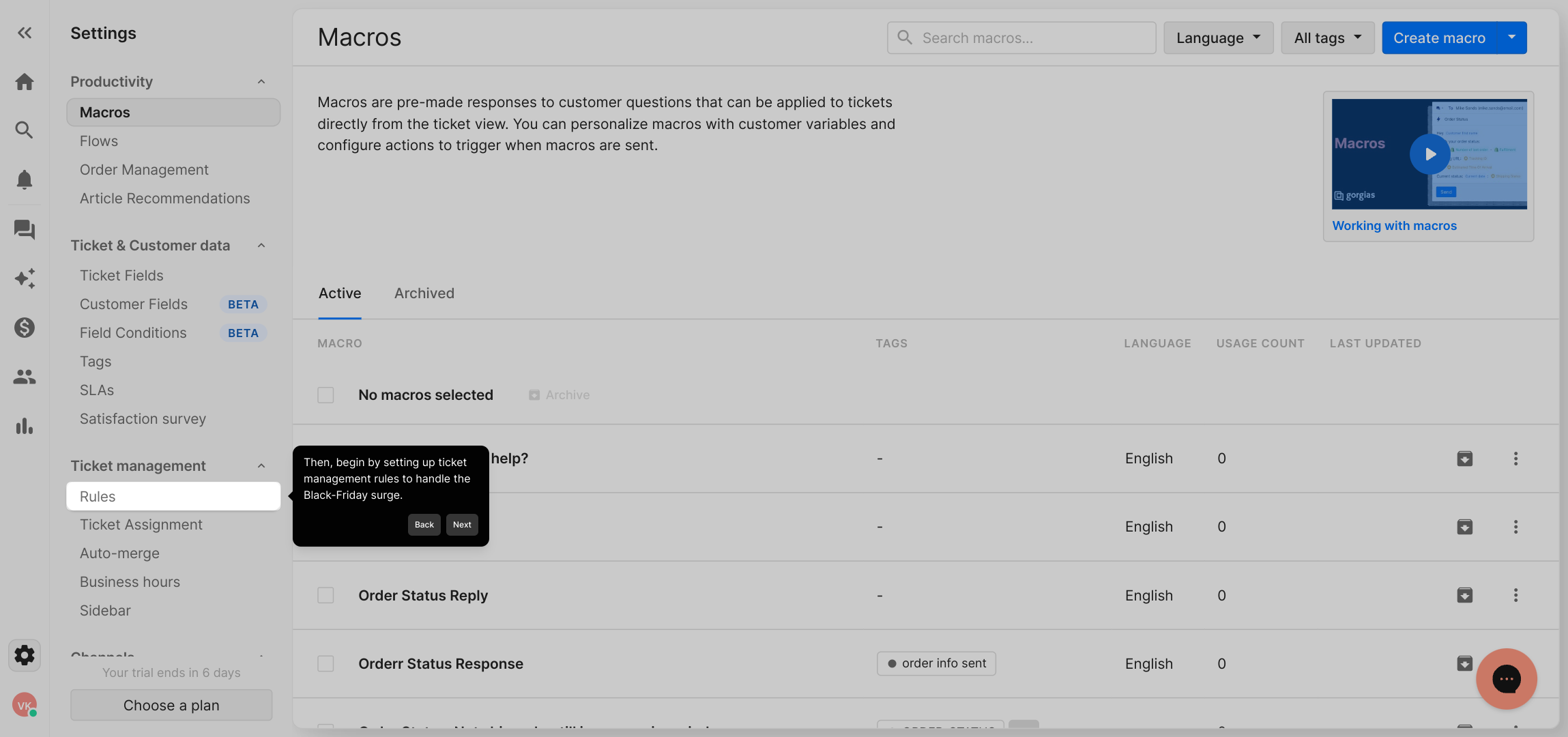Open the AI sparkles icon in rail
The height and width of the screenshot is (737, 1568).
25,278
